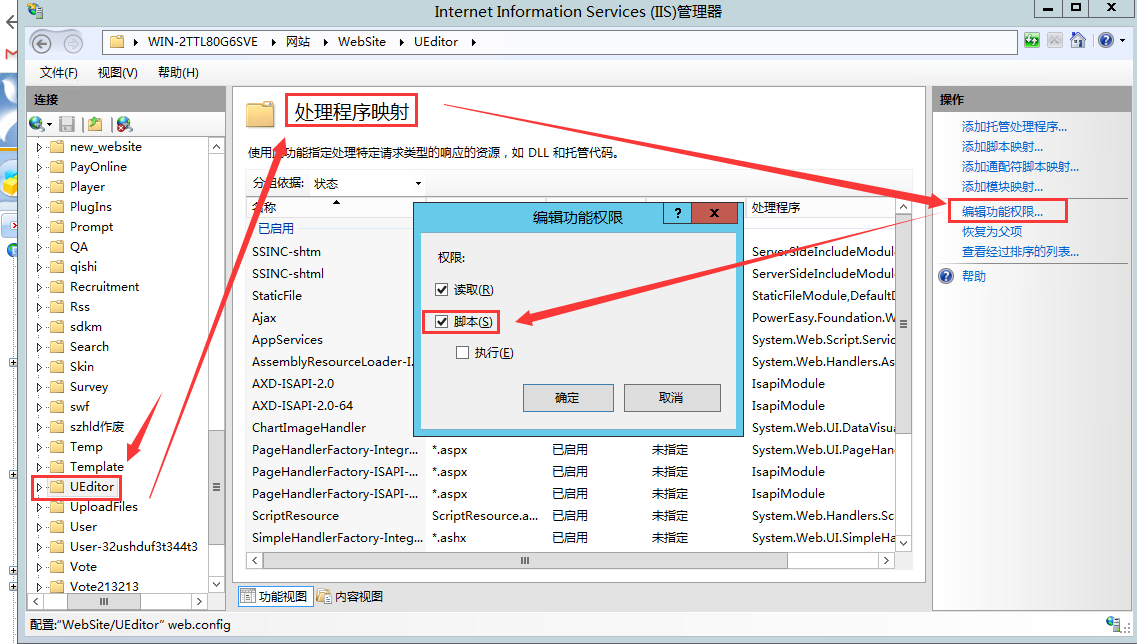Screen dimensions: 1137x644
Task: Click the green refresh page icon
Action: (x=1032, y=41)
